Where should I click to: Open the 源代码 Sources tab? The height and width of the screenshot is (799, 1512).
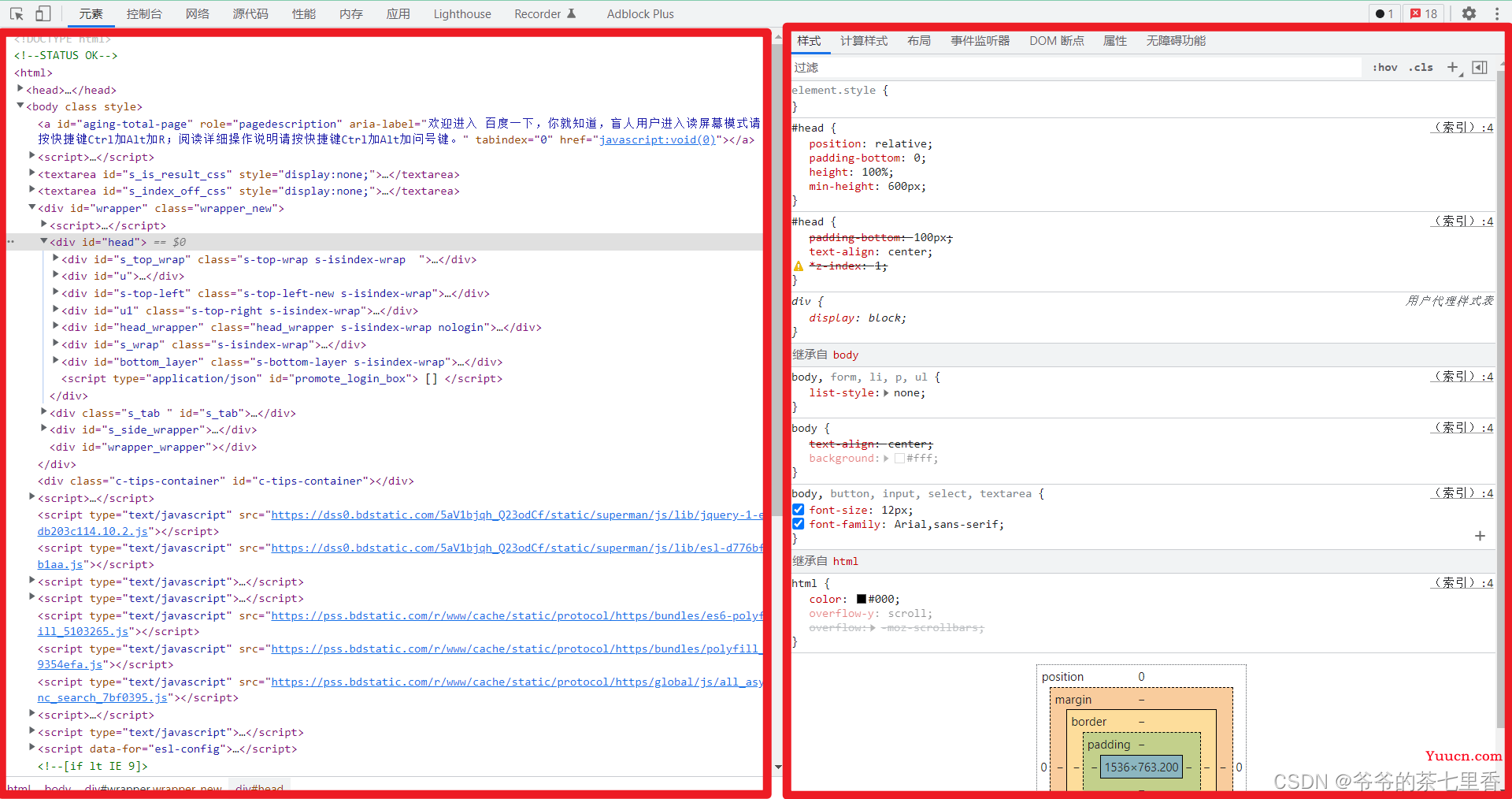pos(250,13)
